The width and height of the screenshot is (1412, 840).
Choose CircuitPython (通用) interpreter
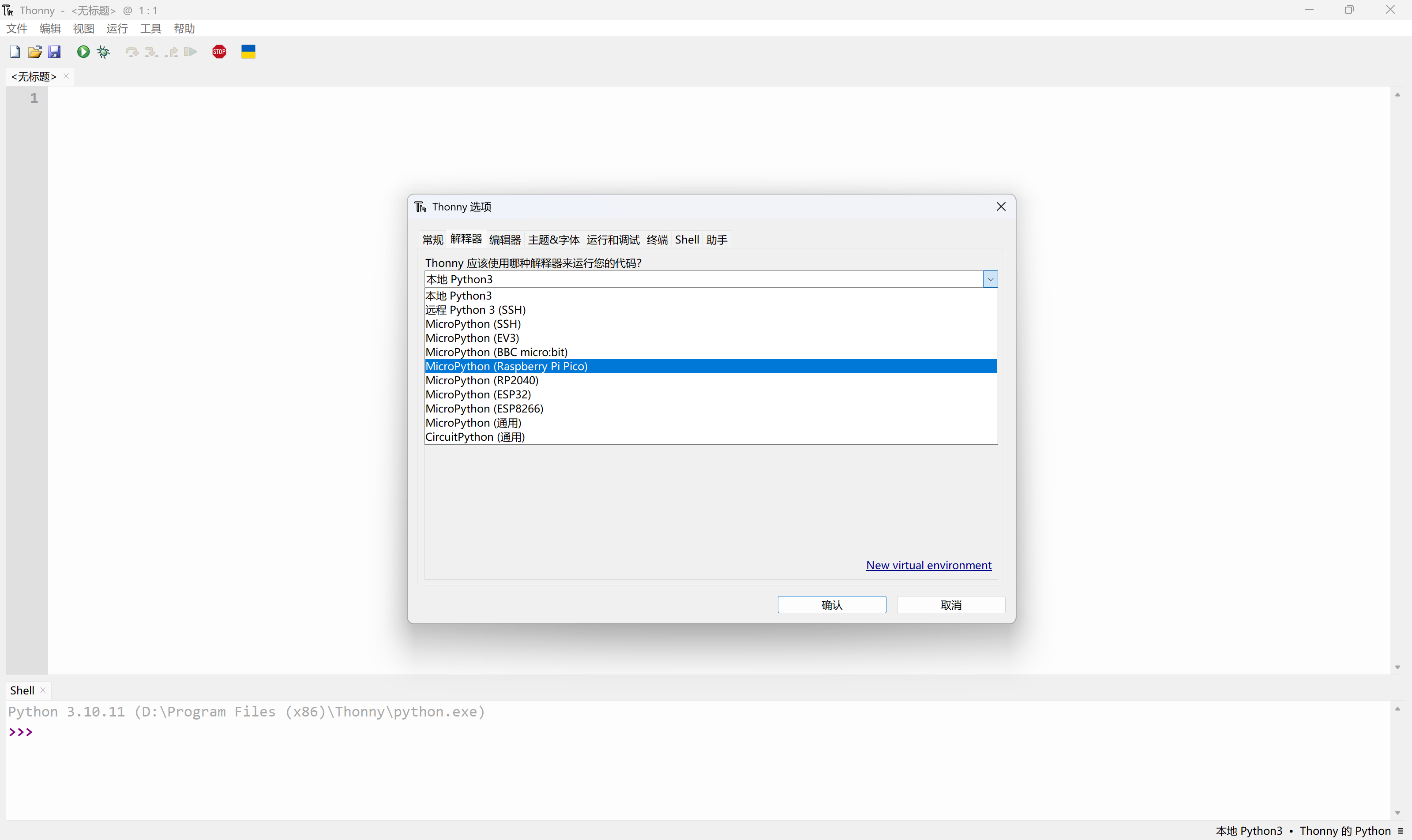click(710, 437)
